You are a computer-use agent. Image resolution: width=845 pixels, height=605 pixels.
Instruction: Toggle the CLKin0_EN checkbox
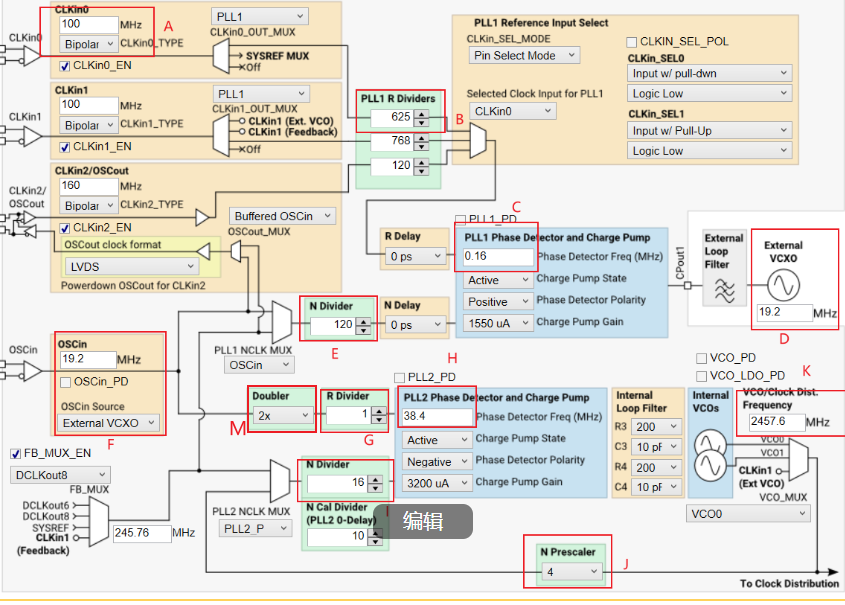[x=65, y=66]
